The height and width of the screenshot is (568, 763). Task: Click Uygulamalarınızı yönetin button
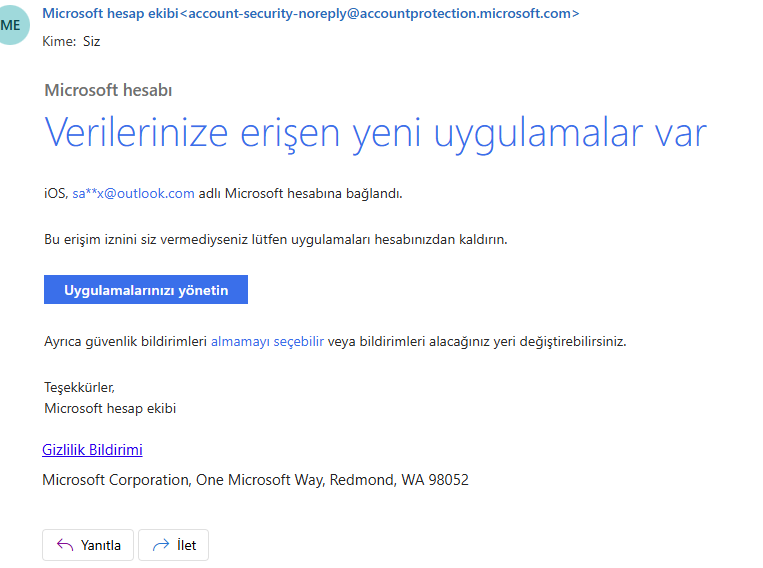[x=146, y=290]
